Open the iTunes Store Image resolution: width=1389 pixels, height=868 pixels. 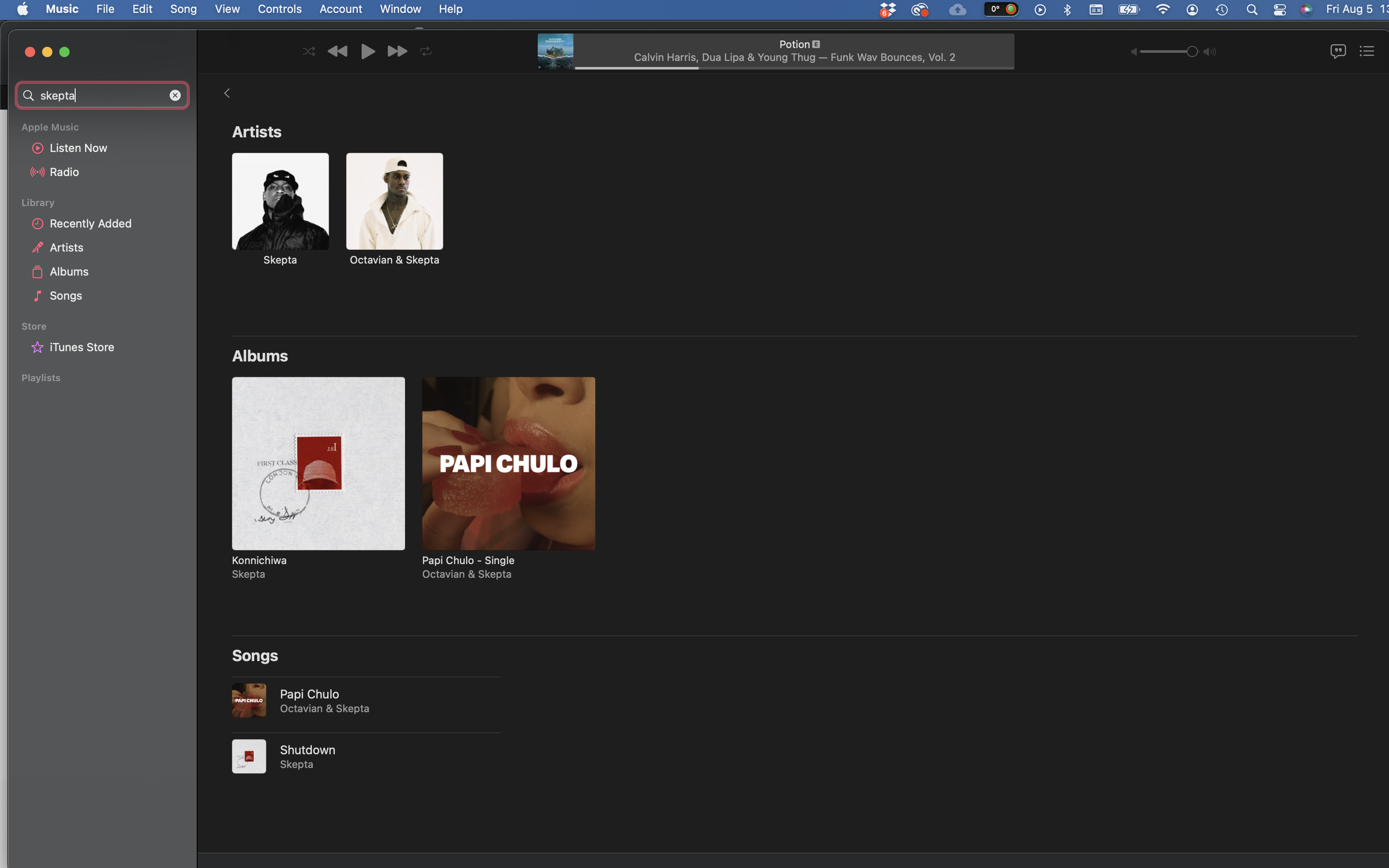82,347
